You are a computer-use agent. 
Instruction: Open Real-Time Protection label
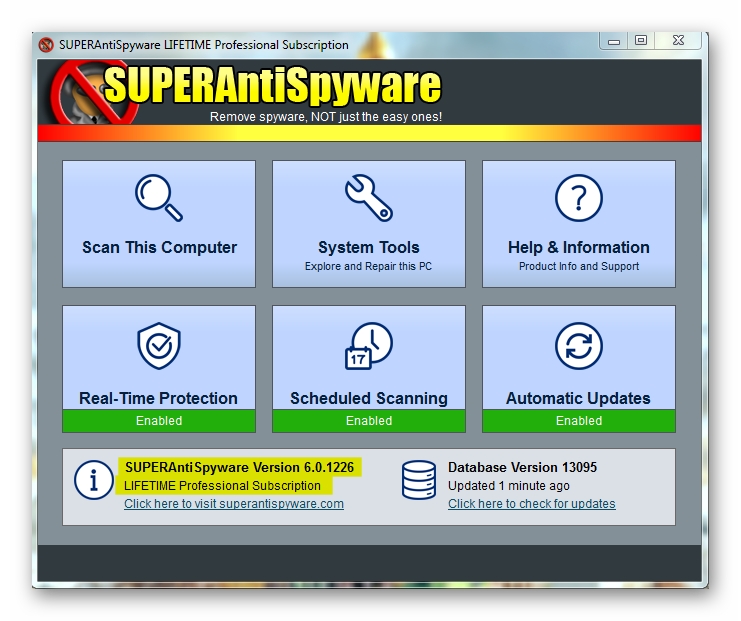pos(158,398)
